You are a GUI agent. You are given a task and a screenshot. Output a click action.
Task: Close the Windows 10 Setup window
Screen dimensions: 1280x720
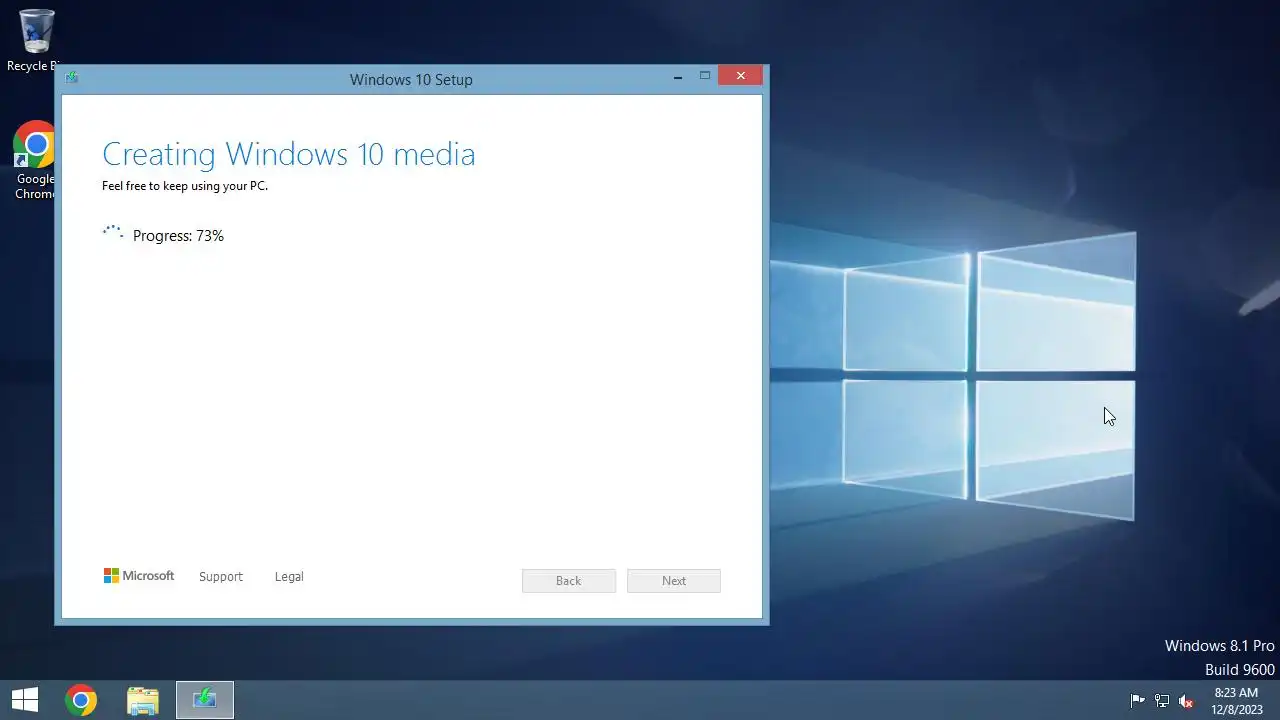click(740, 76)
